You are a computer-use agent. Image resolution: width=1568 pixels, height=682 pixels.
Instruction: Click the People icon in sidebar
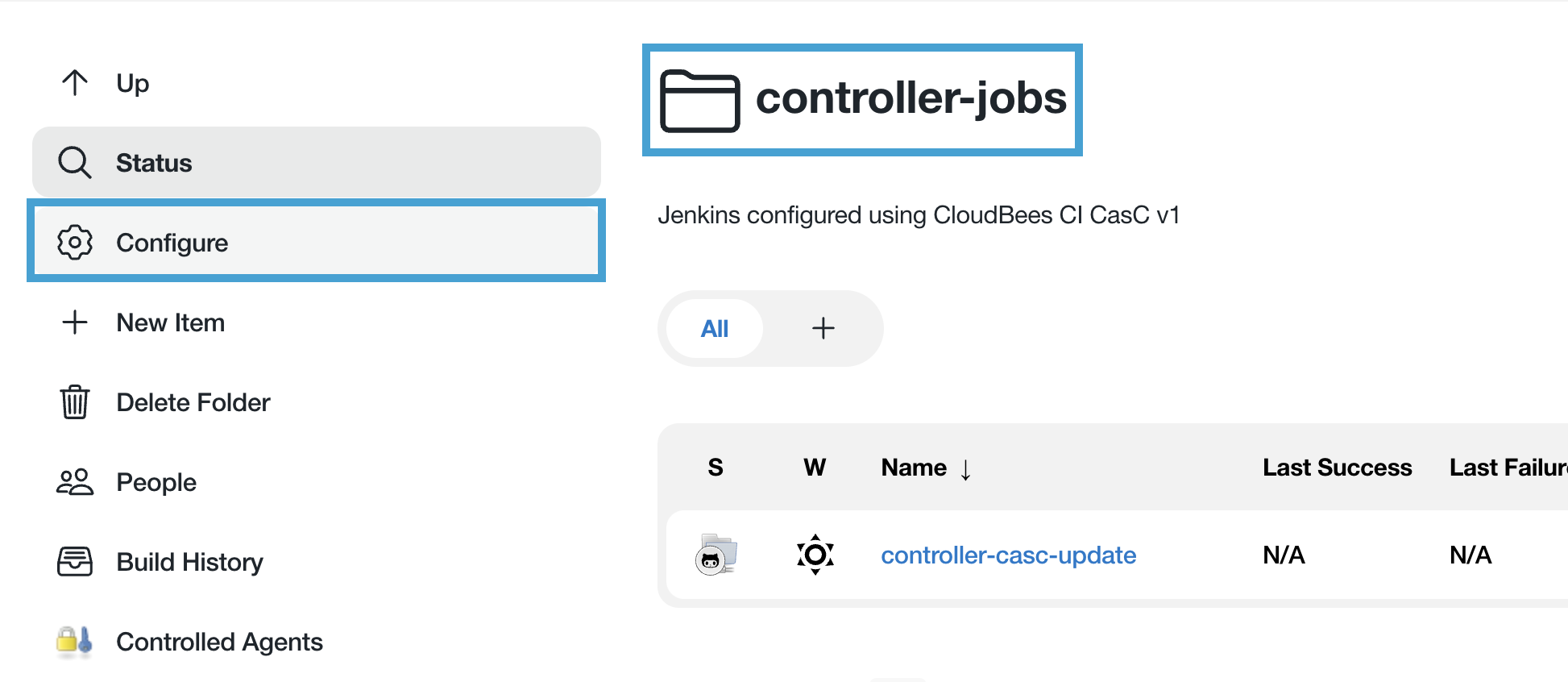pos(75,481)
